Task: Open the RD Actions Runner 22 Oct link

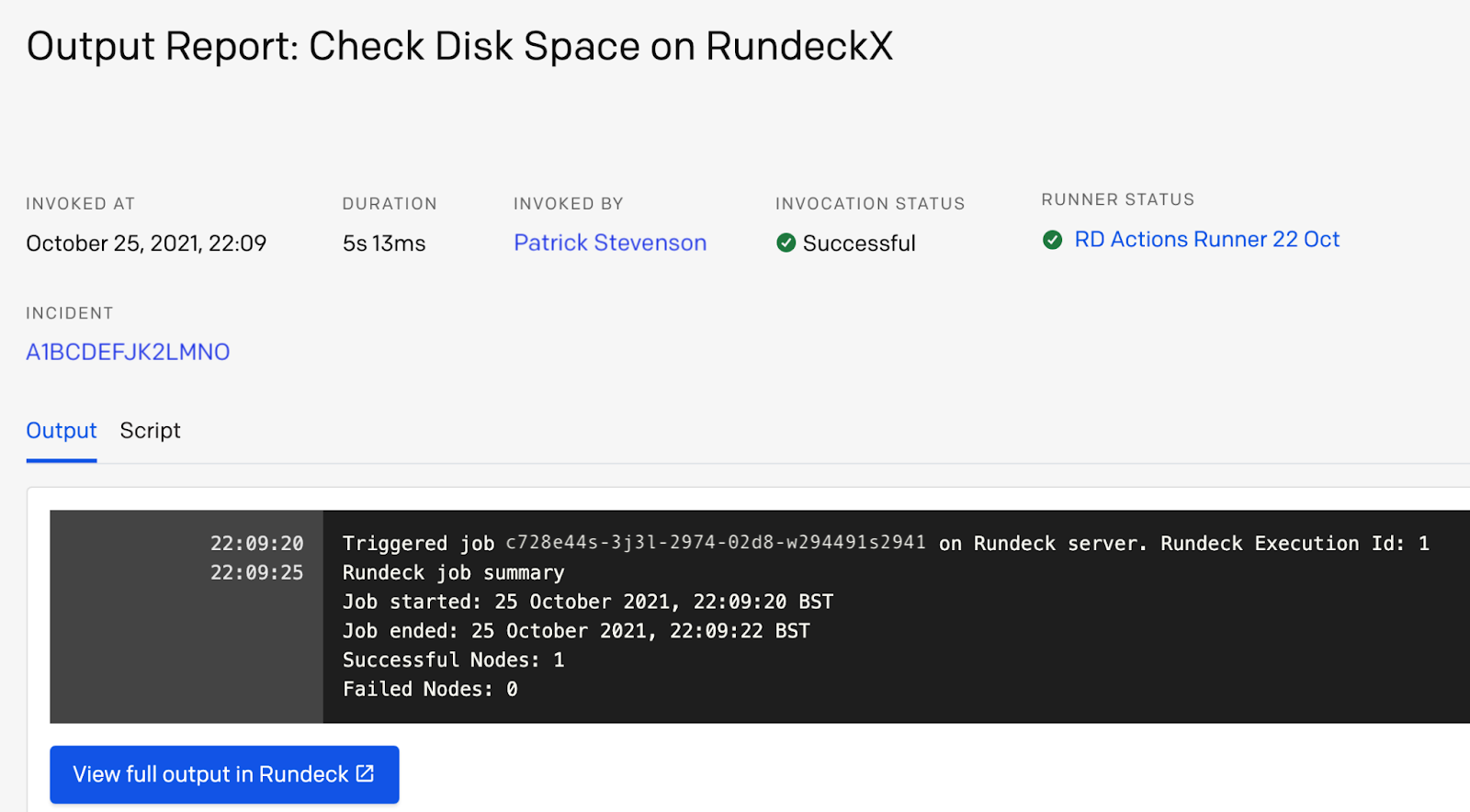Action: pyautogui.click(x=1207, y=239)
